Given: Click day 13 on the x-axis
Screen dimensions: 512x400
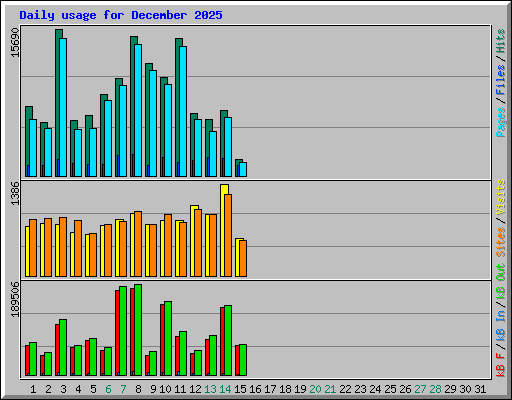Looking at the screenshot, I should click(x=210, y=389).
